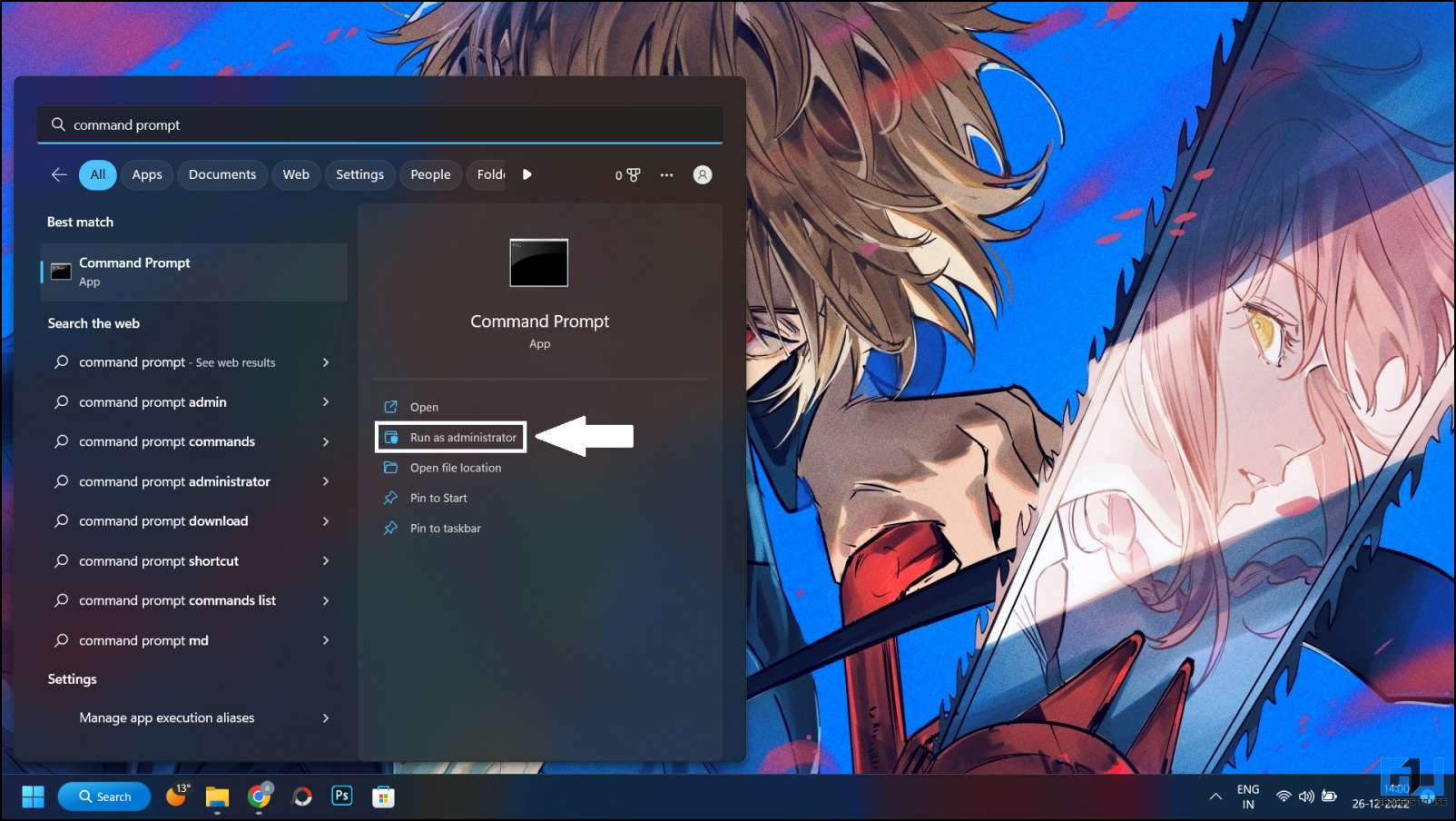Expand chevron for 'command prompt shortcut'
The height and width of the screenshot is (821, 1456).
326,561
